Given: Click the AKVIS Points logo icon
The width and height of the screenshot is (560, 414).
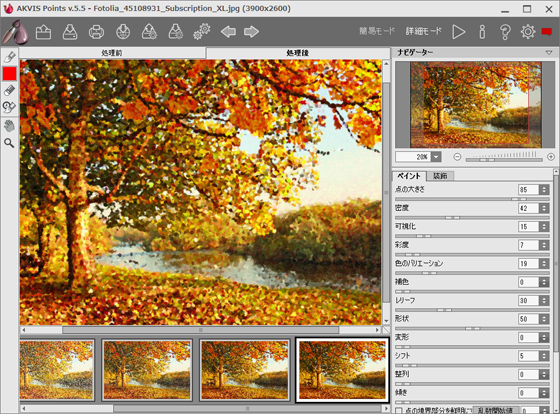Looking at the screenshot, I should [x=15, y=32].
